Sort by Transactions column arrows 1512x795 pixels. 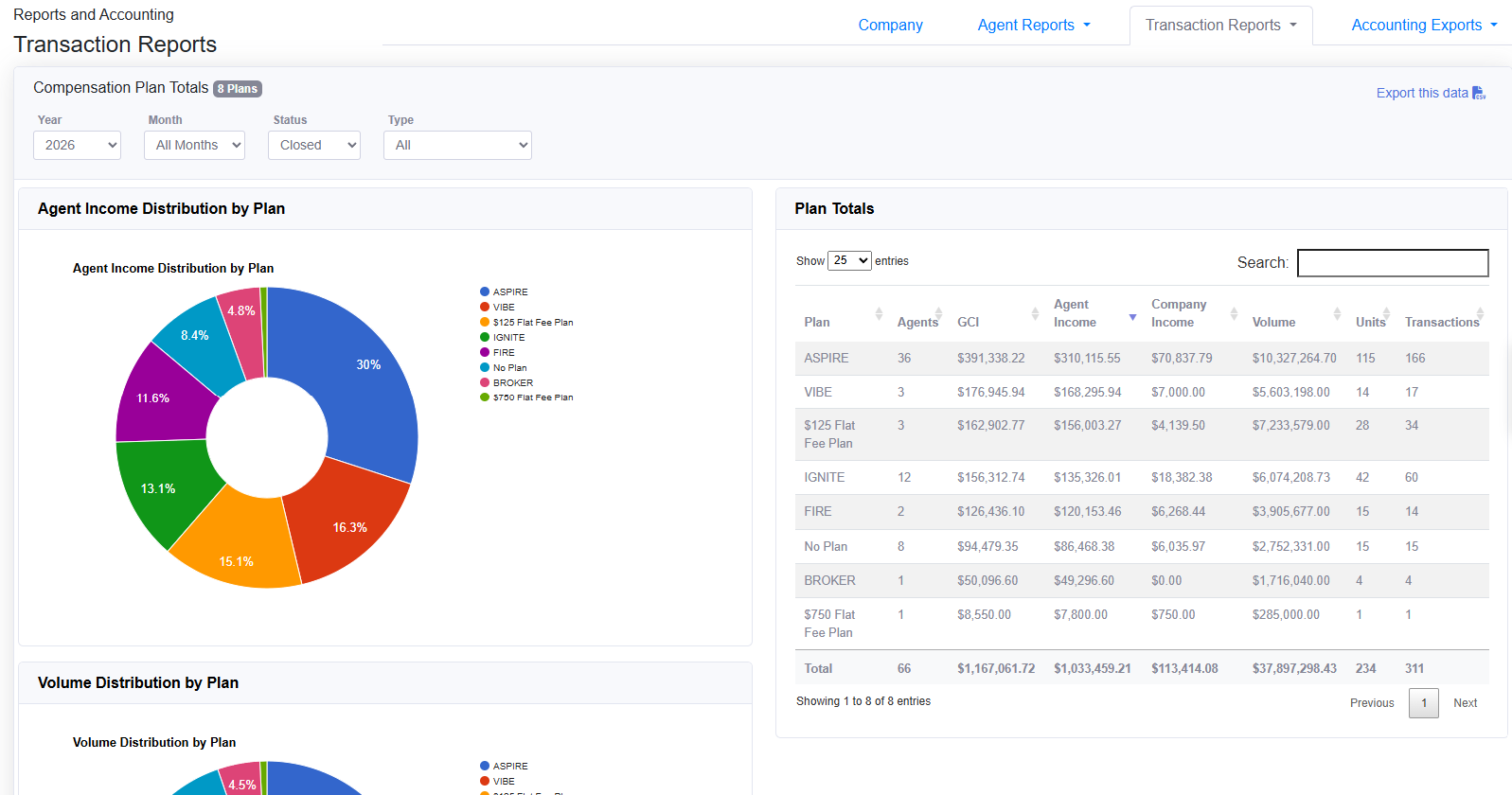pyautogui.click(x=1480, y=313)
